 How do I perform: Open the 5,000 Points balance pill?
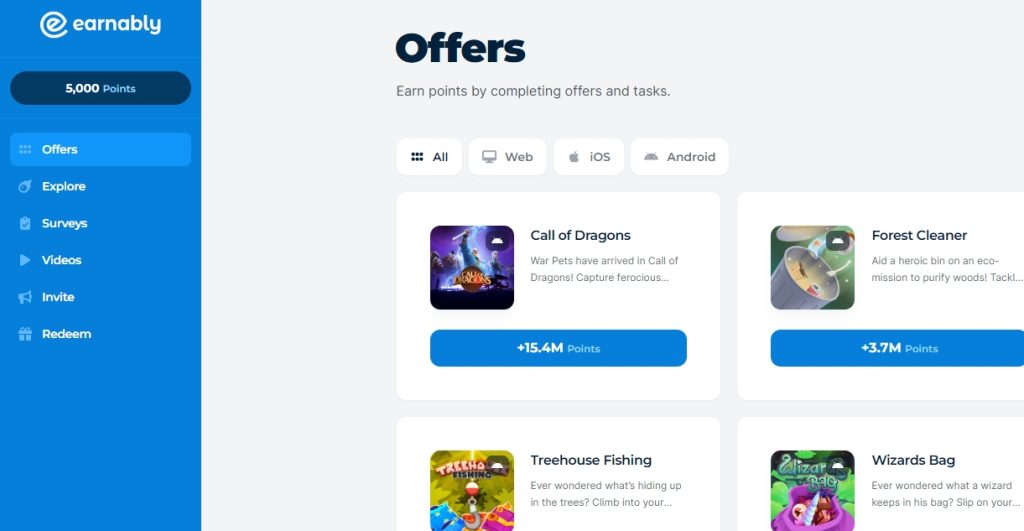coord(101,88)
